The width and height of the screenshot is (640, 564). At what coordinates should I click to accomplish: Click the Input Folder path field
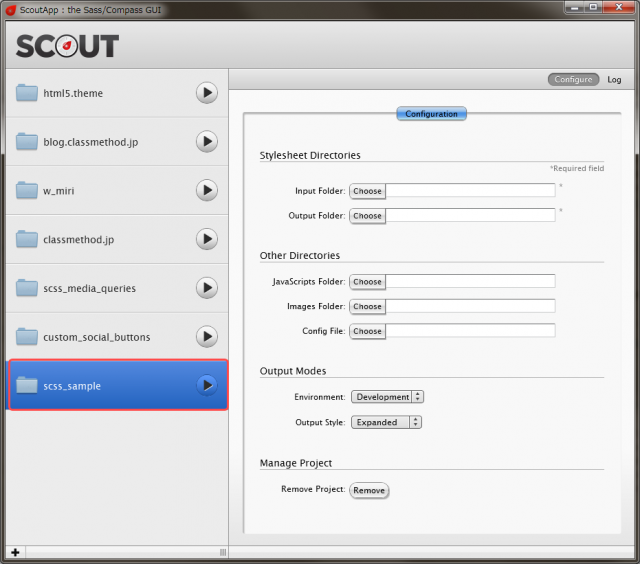click(x=470, y=191)
